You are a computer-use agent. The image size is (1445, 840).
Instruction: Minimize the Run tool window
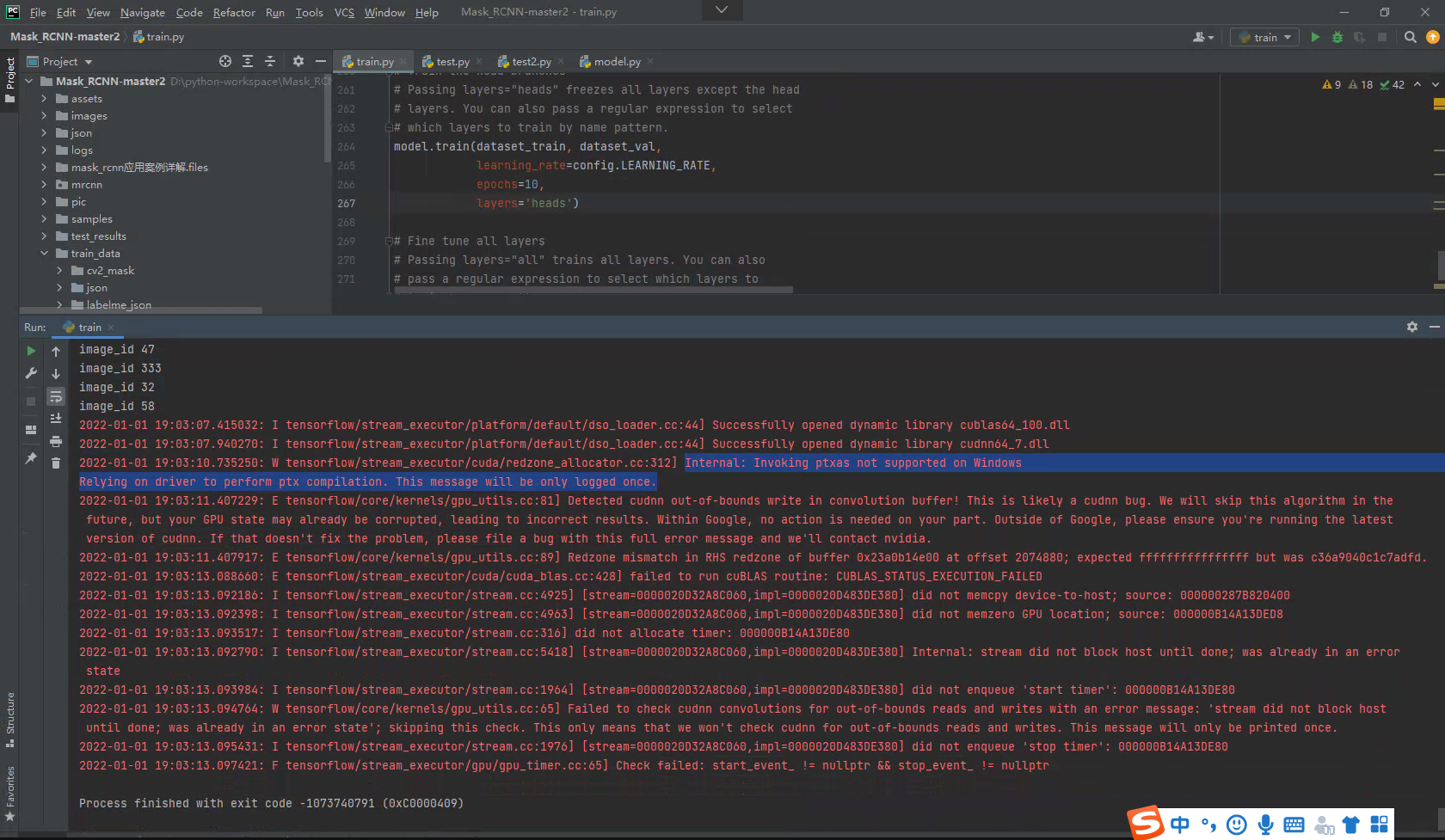(x=1434, y=327)
